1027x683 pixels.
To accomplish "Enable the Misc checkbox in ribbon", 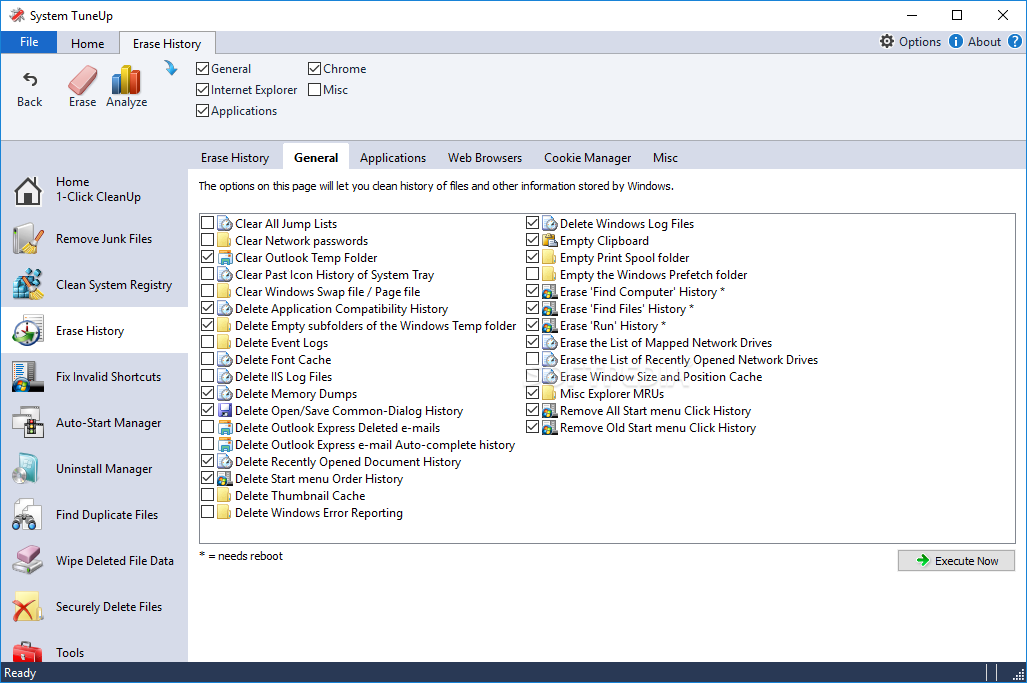I will pos(314,89).
